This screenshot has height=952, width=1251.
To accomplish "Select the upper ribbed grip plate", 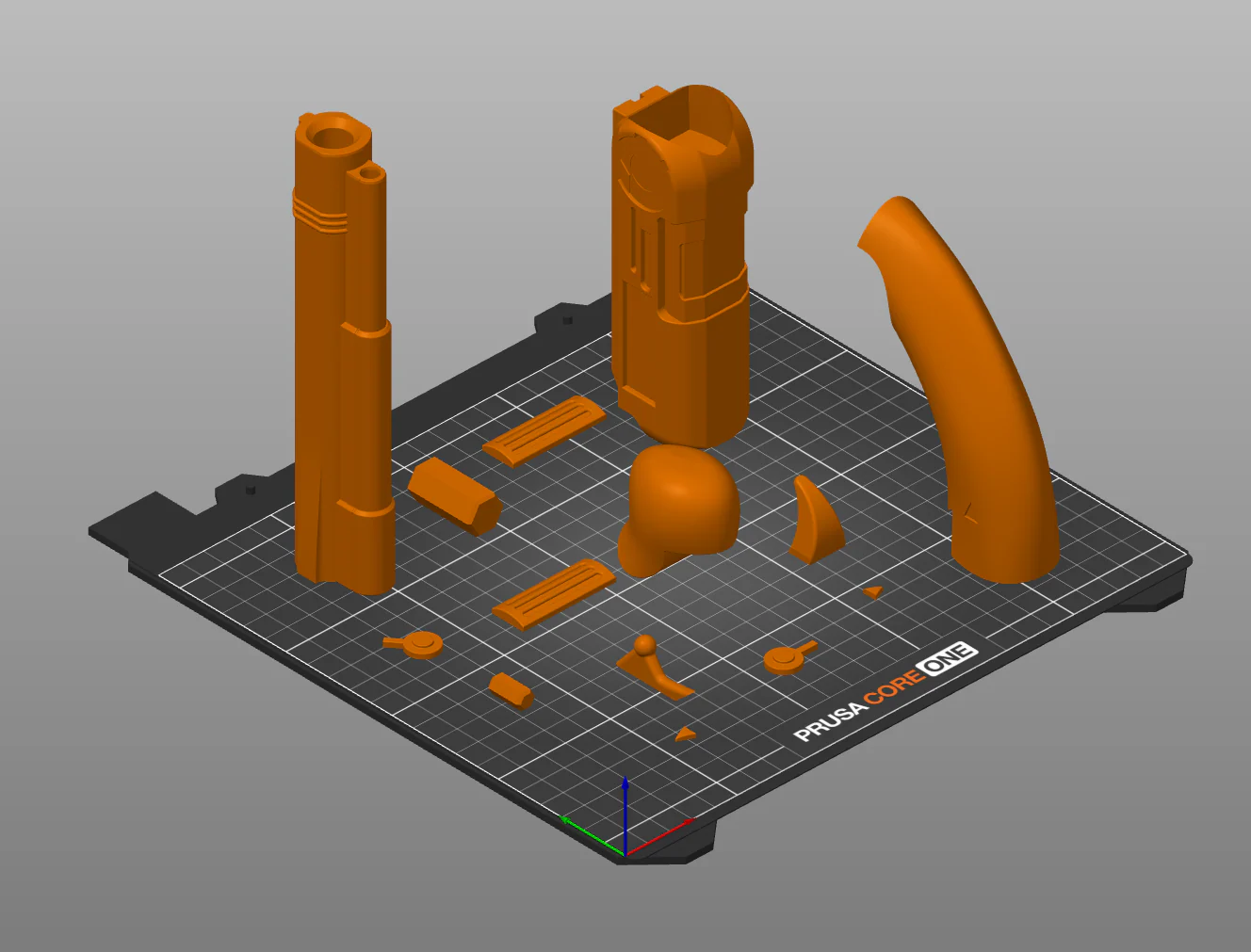I will click(x=544, y=429).
